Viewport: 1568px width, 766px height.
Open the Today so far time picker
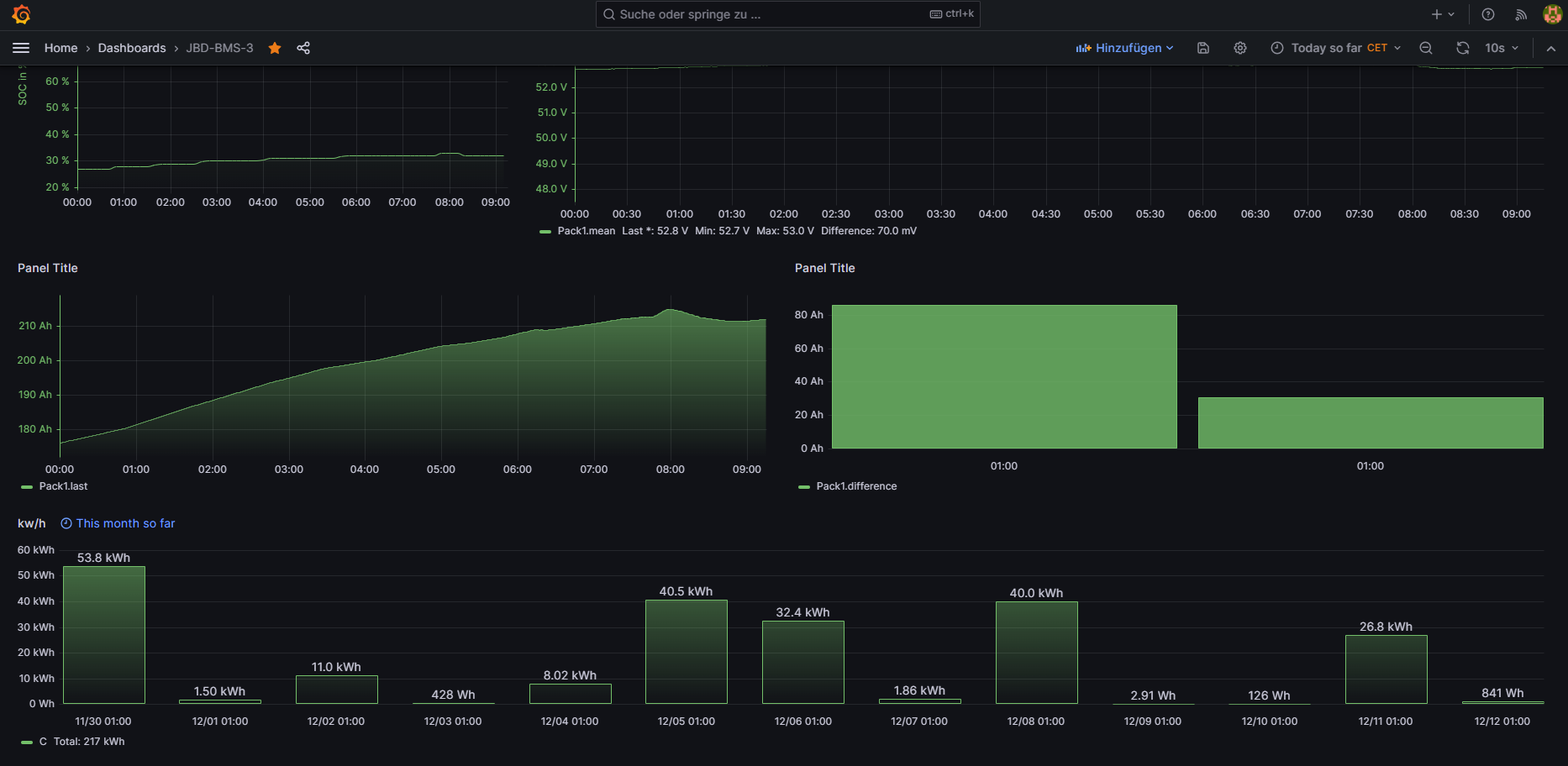pos(1335,48)
